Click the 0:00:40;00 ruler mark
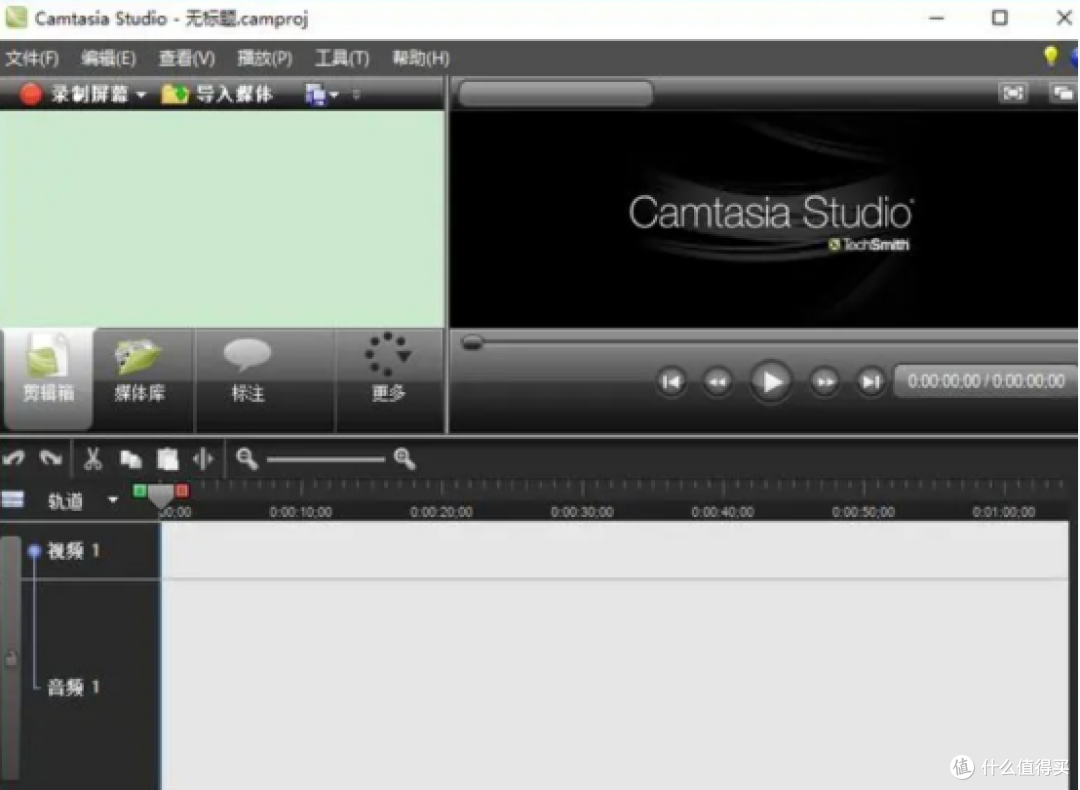Image resolution: width=1080 pixels, height=790 pixels. point(723,512)
